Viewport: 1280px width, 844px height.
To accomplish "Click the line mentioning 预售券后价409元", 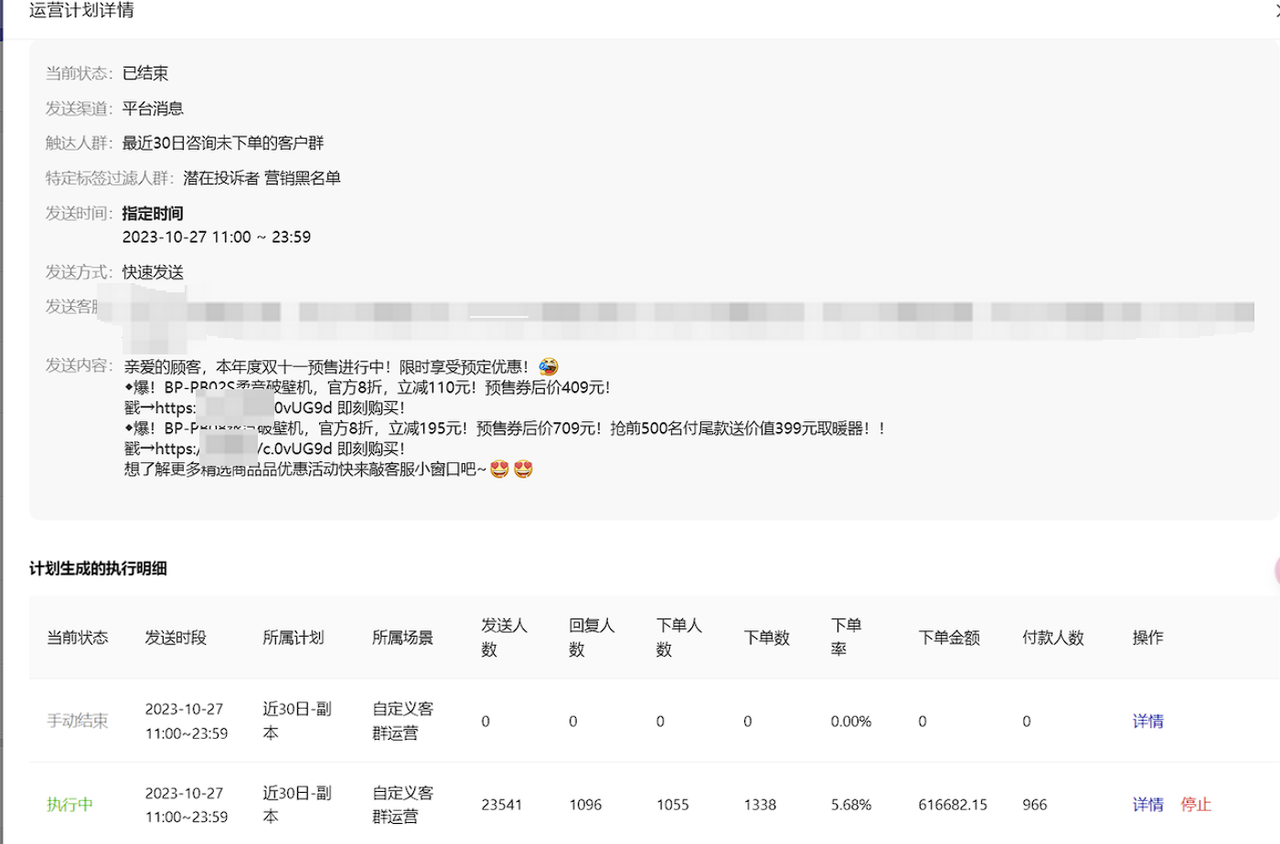I will click(367, 387).
